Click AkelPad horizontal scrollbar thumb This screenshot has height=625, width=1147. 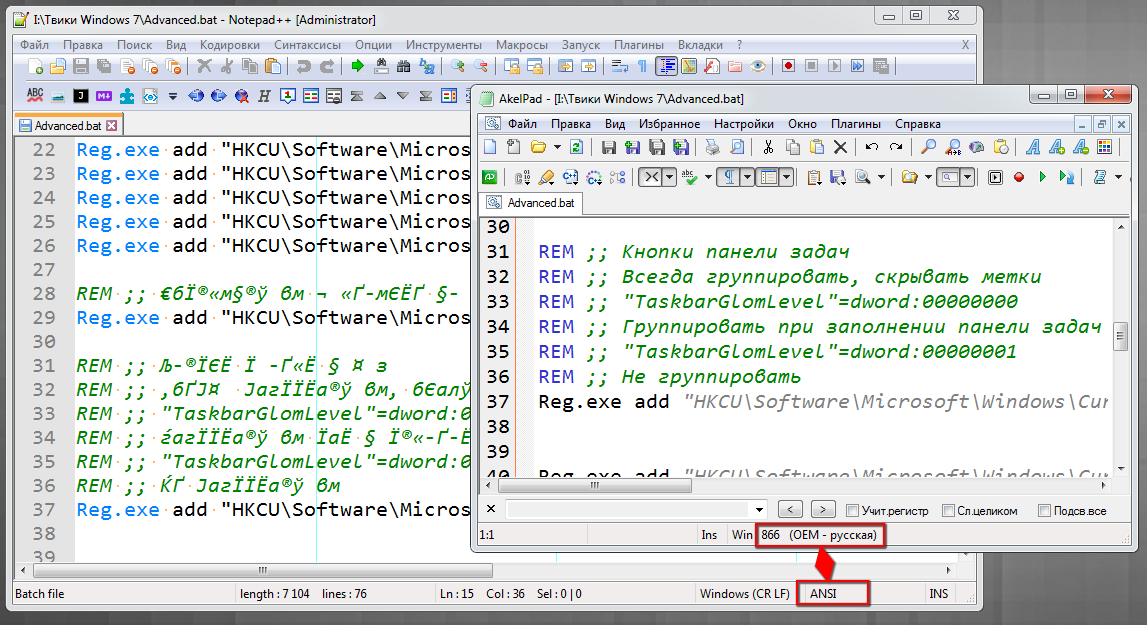pos(595,485)
